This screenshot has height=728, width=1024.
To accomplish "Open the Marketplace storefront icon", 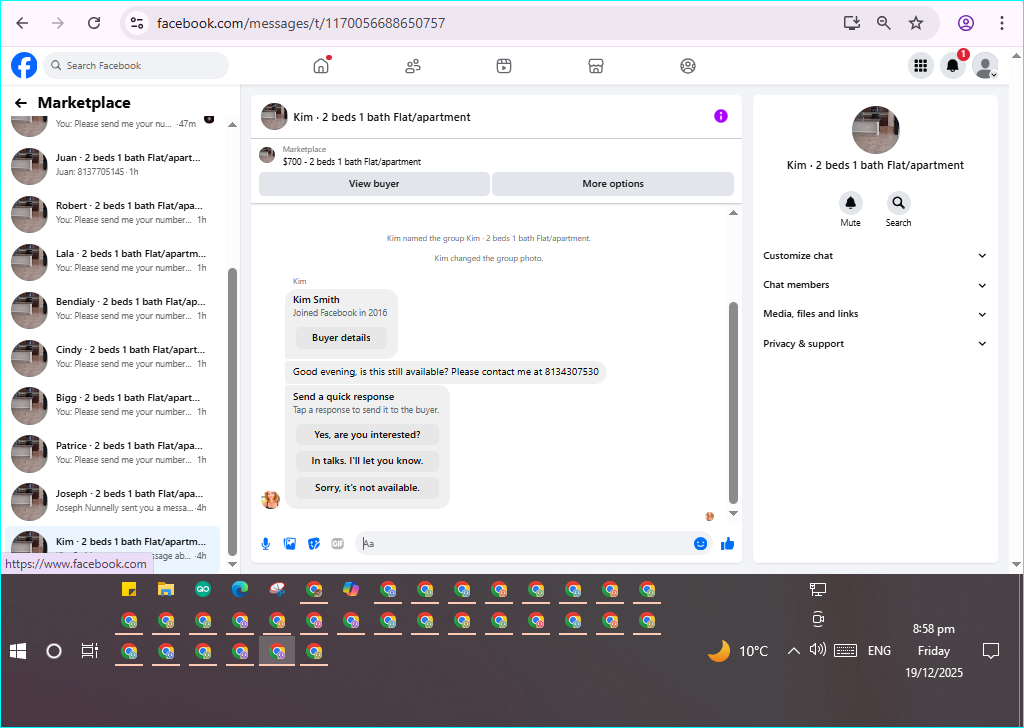I will pyautogui.click(x=596, y=66).
